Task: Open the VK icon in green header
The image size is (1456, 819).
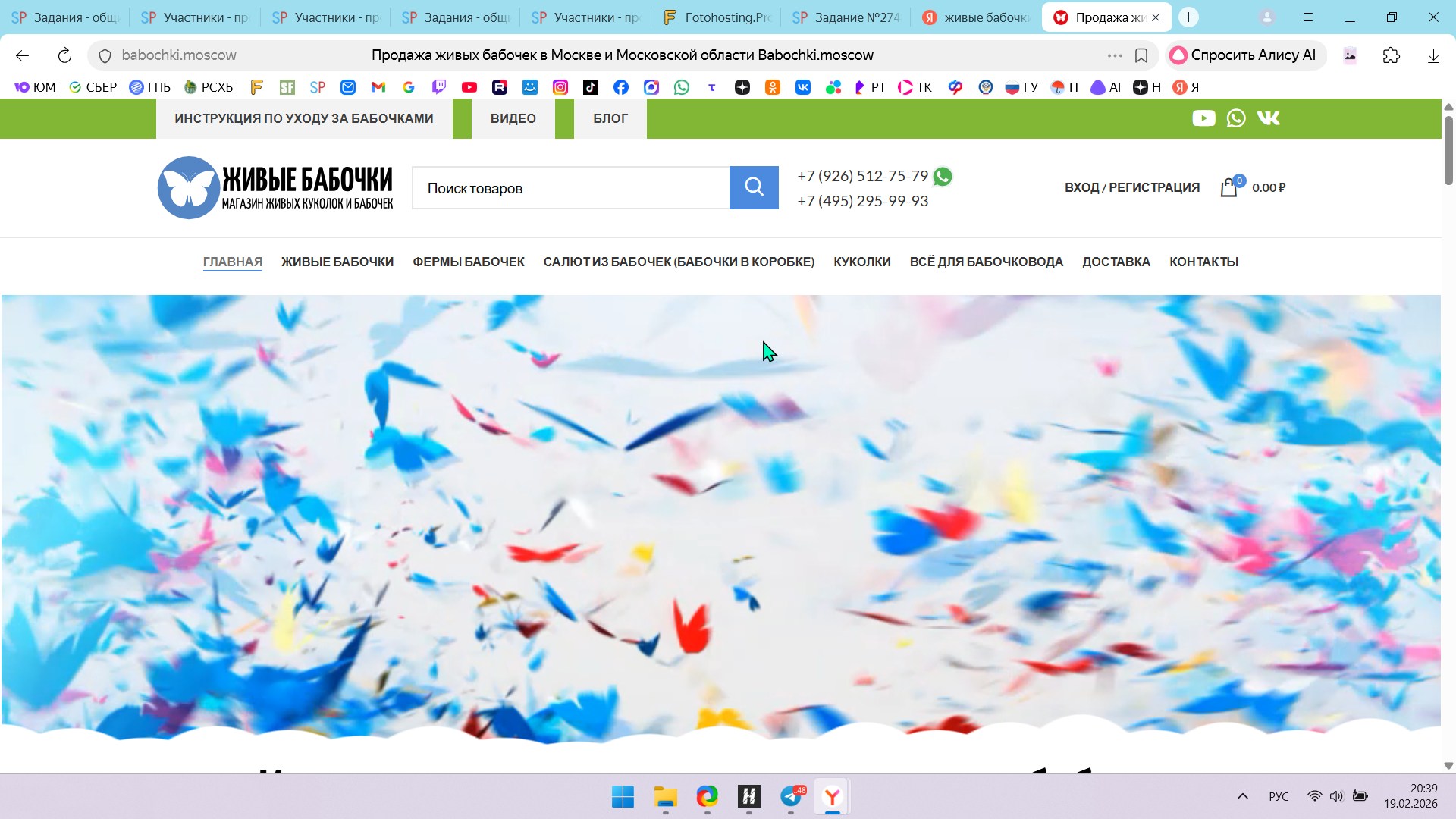Action: click(1268, 118)
